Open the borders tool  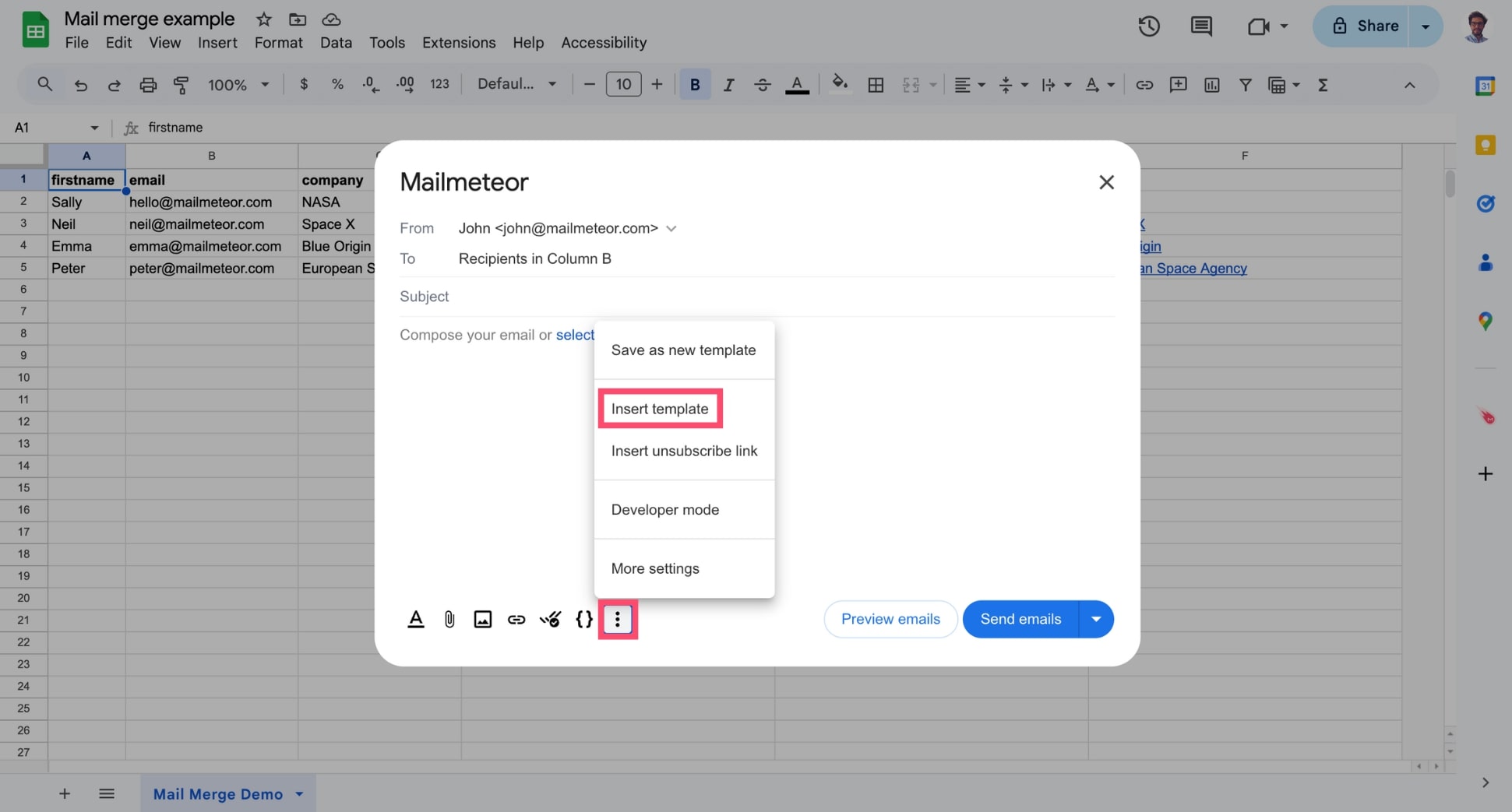point(876,85)
